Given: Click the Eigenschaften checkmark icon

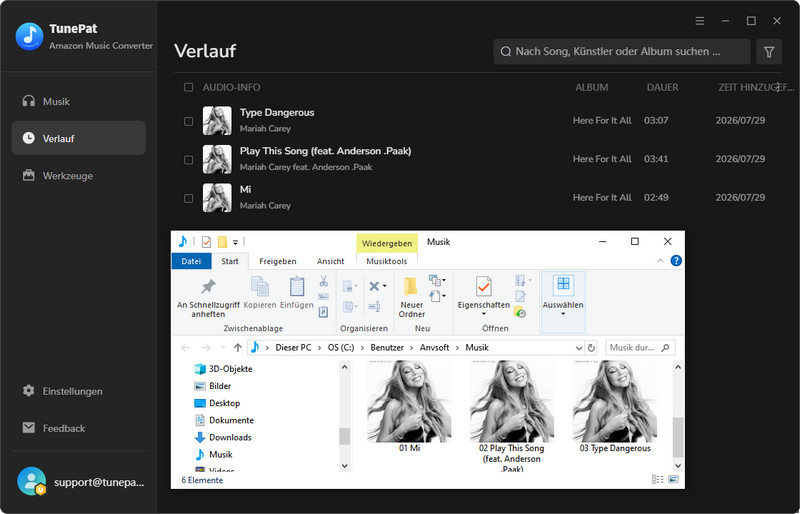Looking at the screenshot, I should 483,286.
